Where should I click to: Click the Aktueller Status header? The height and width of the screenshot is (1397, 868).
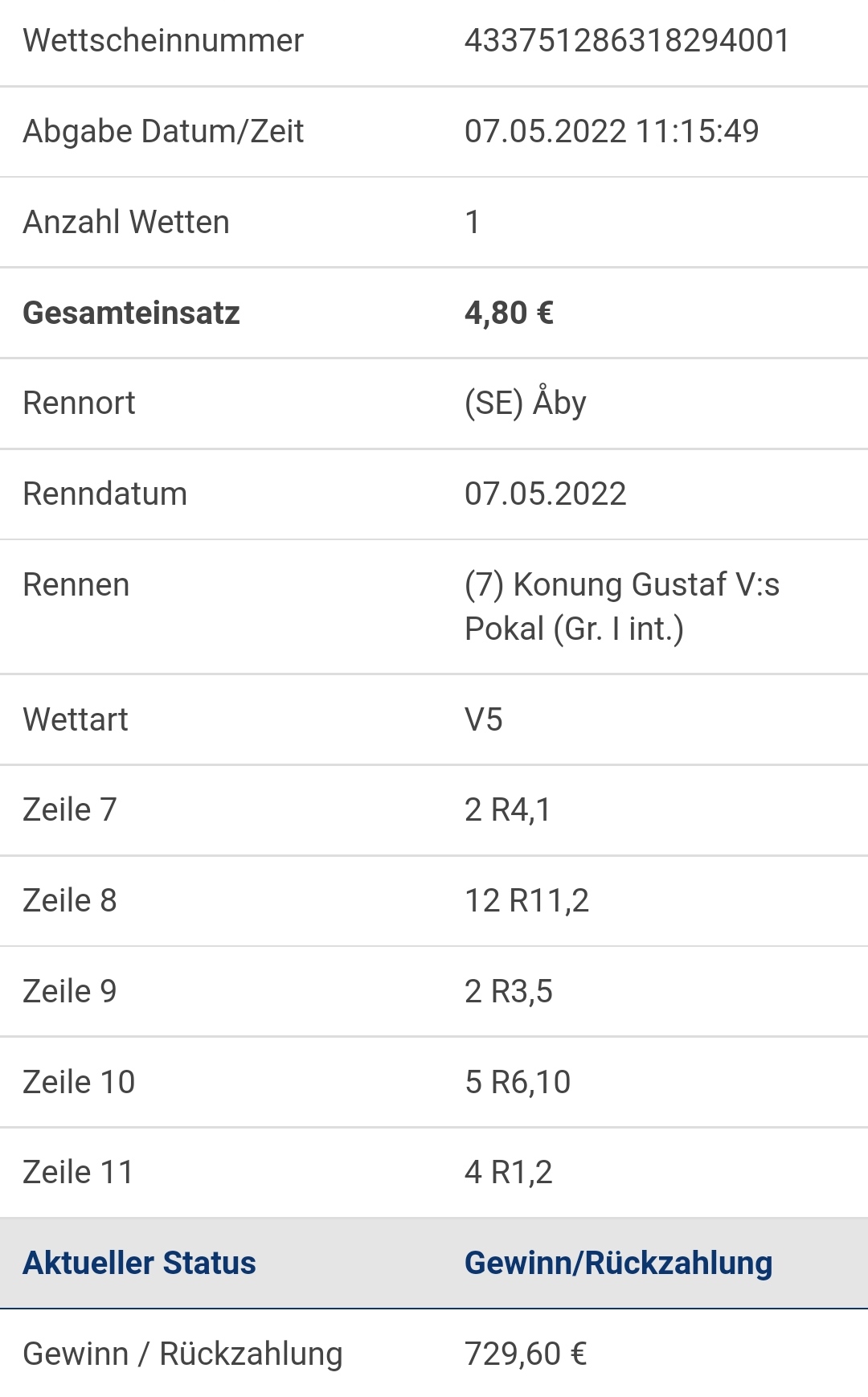pyautogui.click(x=140, y=1263)
